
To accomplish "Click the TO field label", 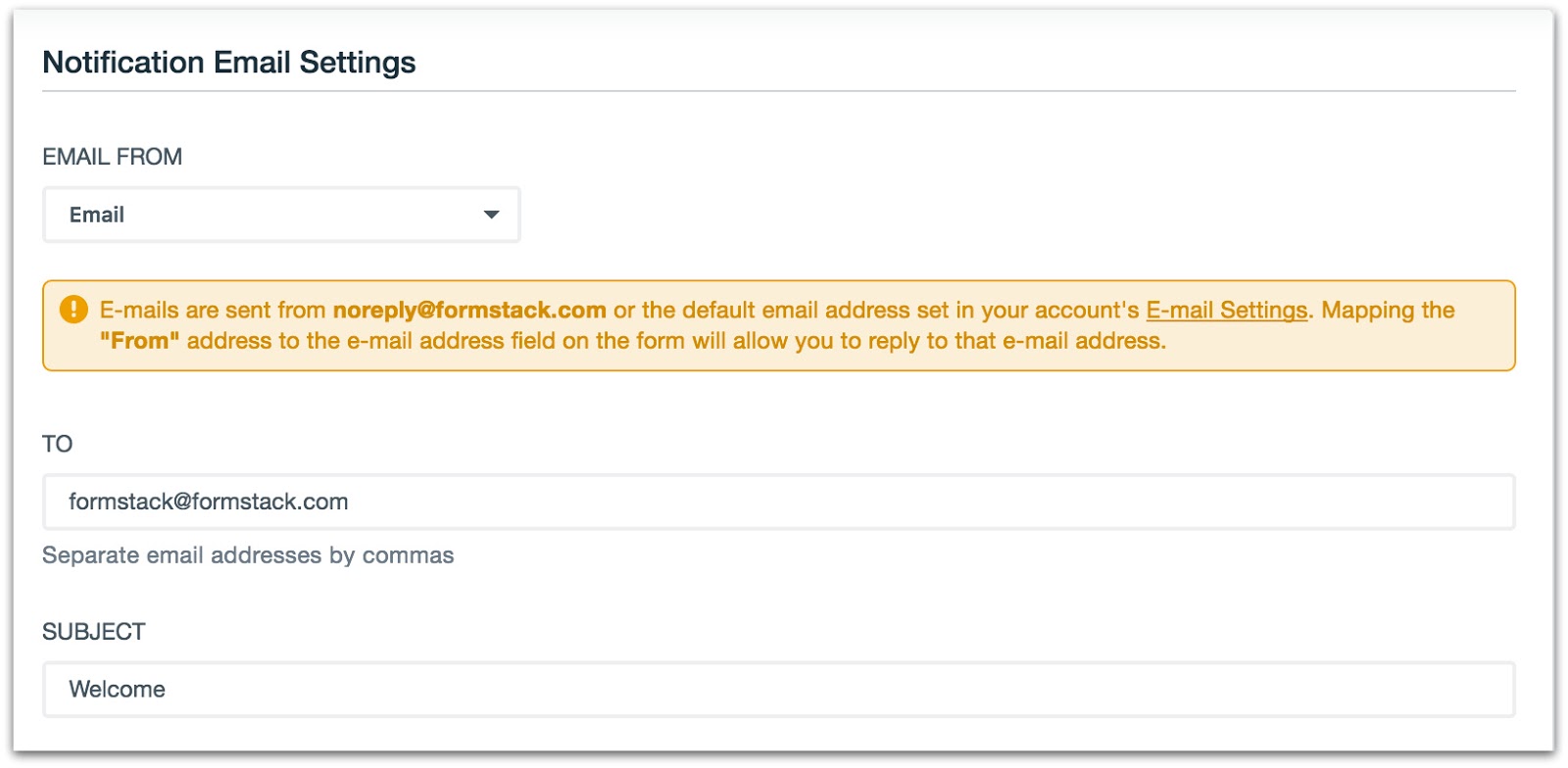I will tap(58, 444).
